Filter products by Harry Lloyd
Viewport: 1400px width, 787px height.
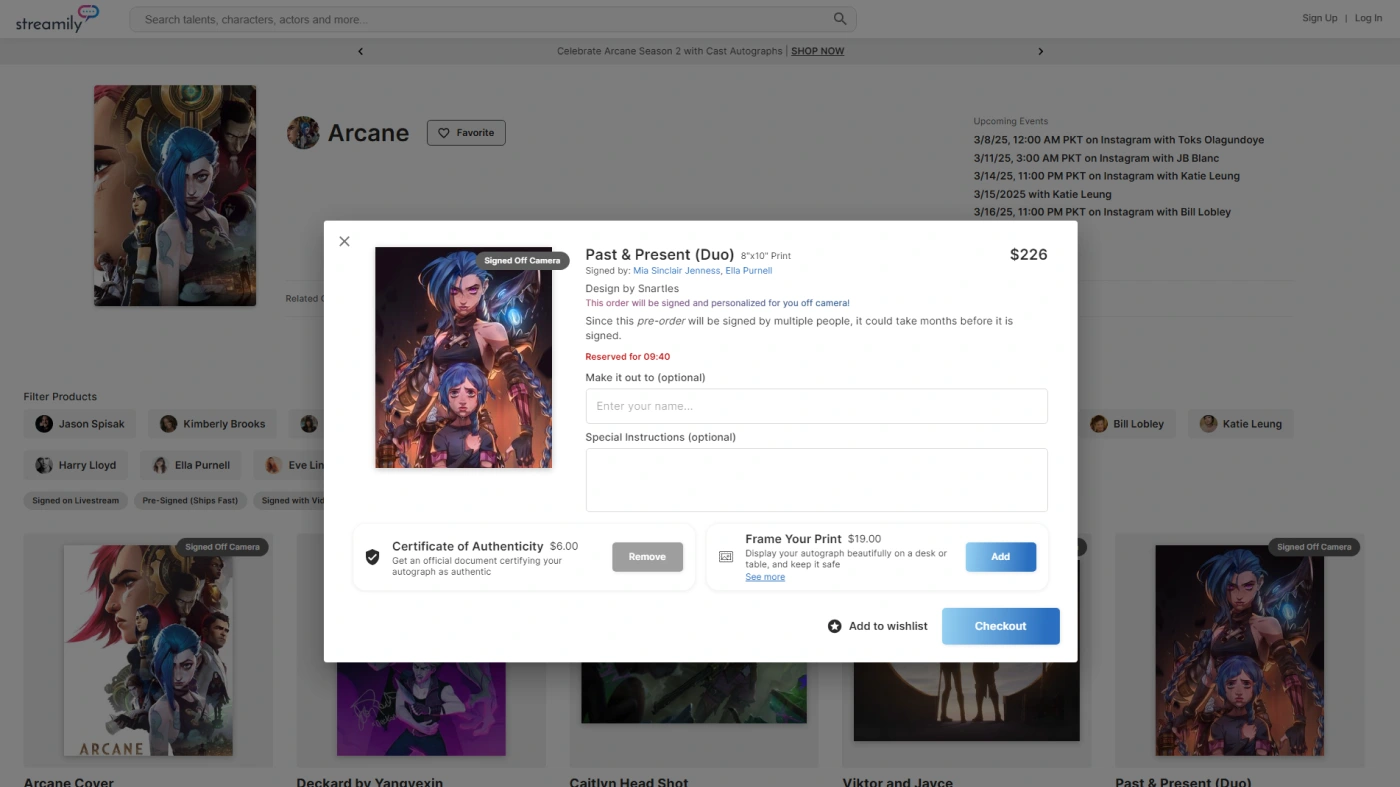point(75,465)
